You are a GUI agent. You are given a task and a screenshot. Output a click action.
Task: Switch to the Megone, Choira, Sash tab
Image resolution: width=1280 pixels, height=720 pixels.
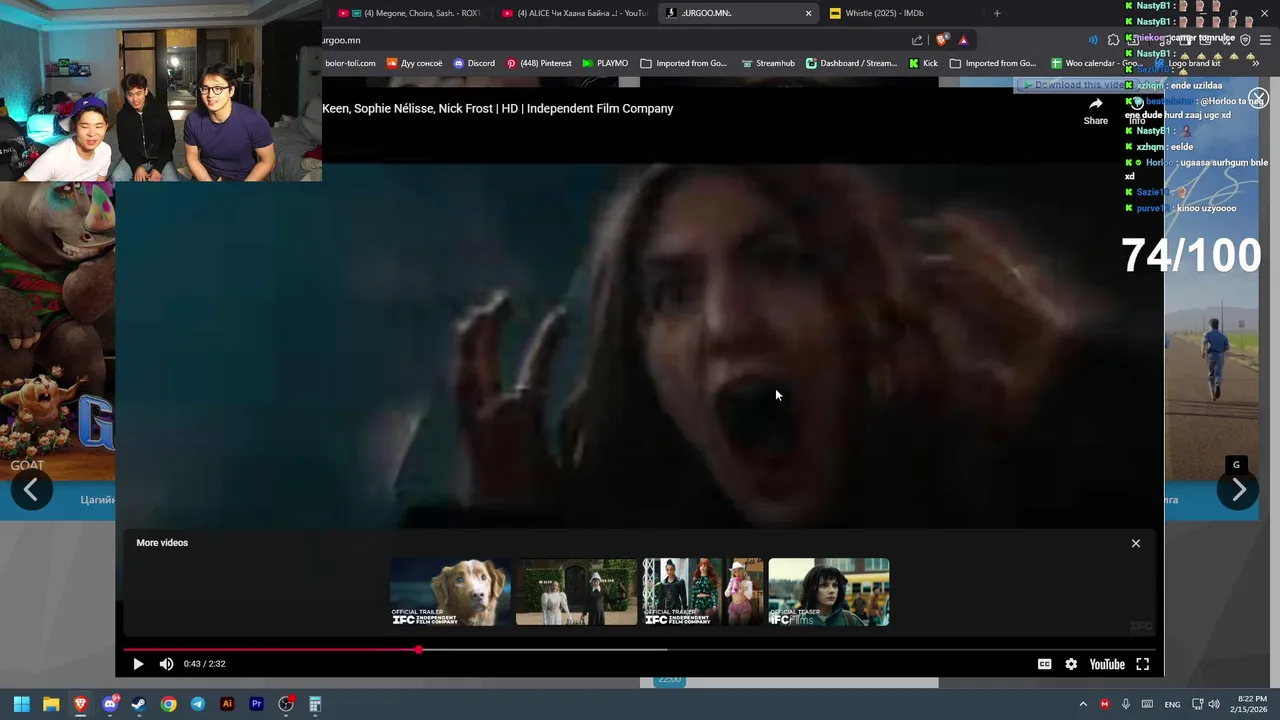(410, 13)
